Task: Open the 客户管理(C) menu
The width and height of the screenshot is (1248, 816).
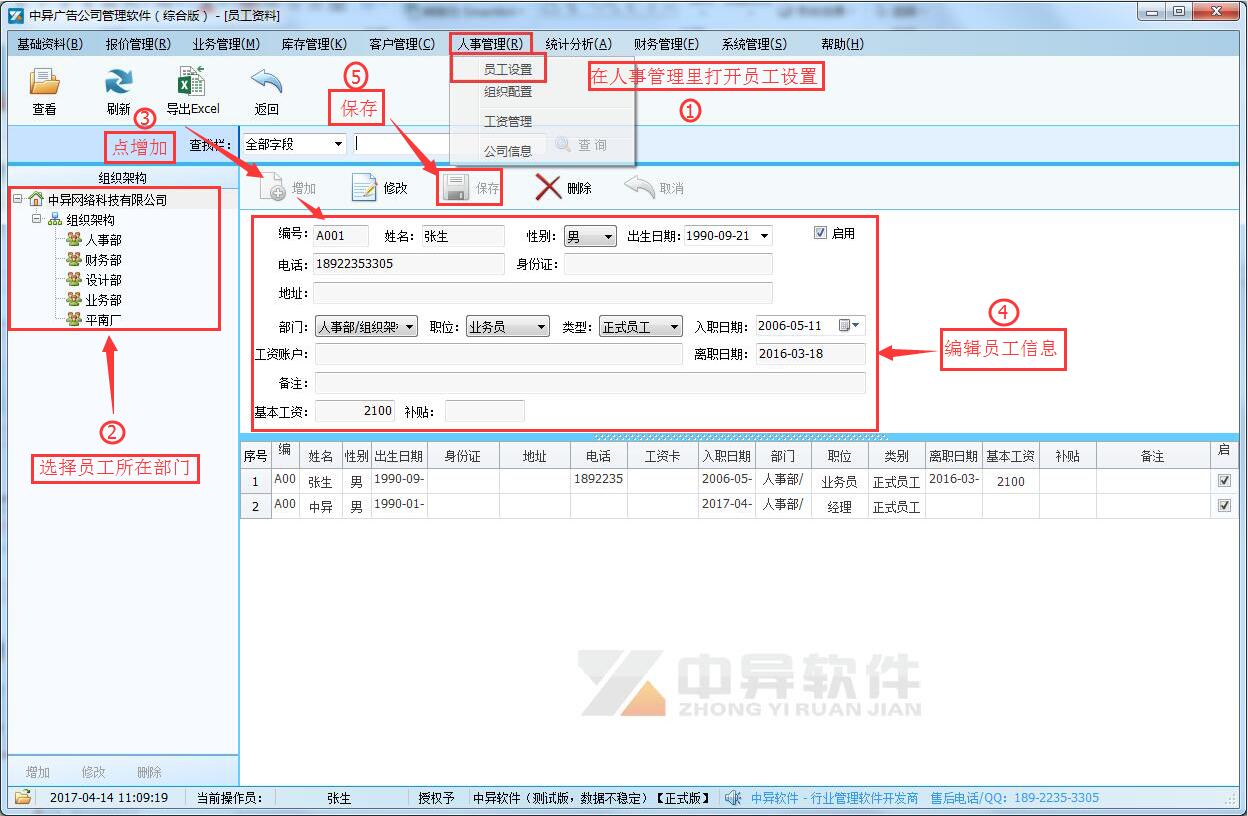Action: (402, 44)
